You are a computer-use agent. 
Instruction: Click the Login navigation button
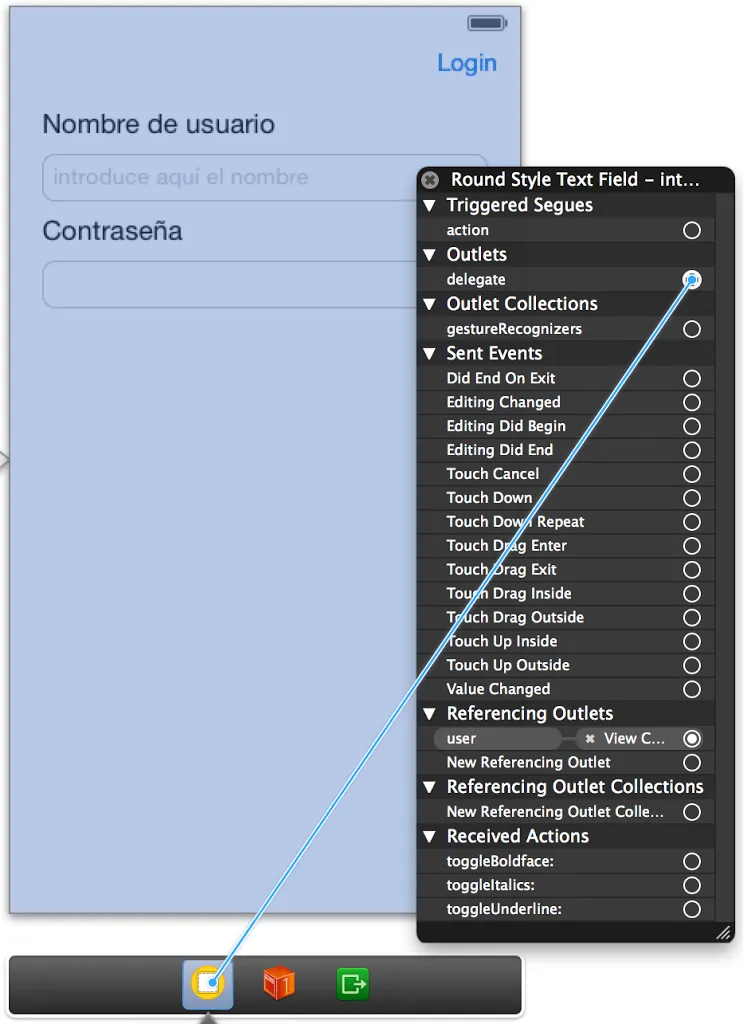[467, 63]
